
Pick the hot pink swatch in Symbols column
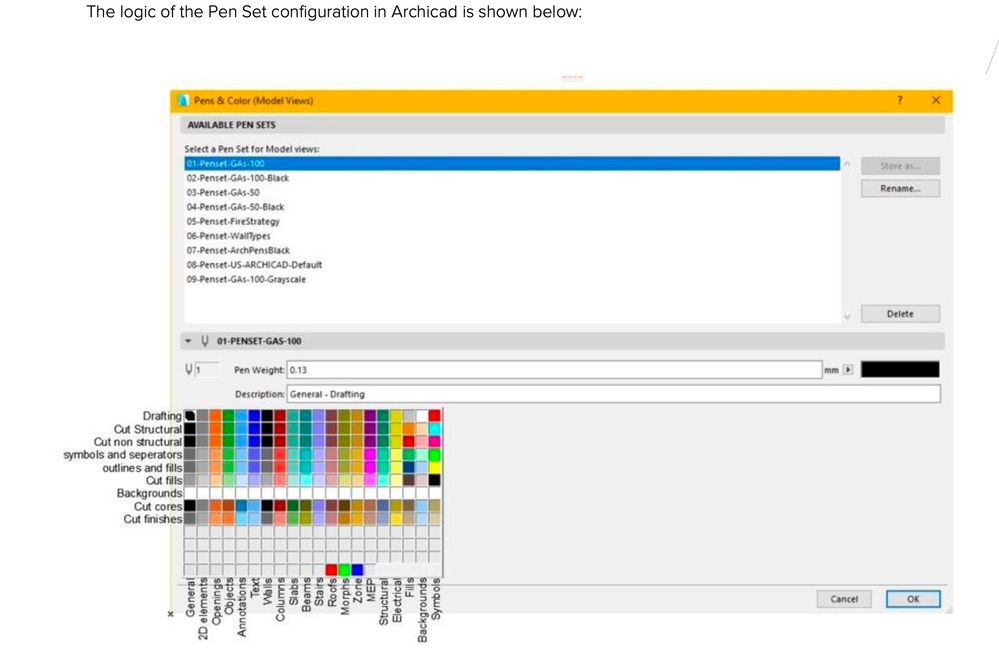point(435,441)
